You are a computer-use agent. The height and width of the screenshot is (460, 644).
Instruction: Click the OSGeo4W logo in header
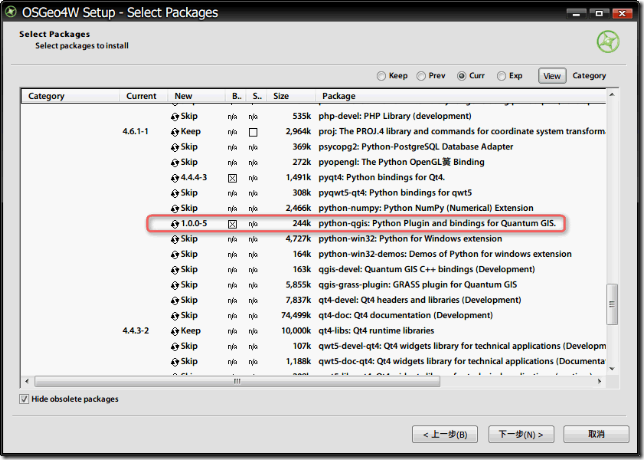click(608, 41)
